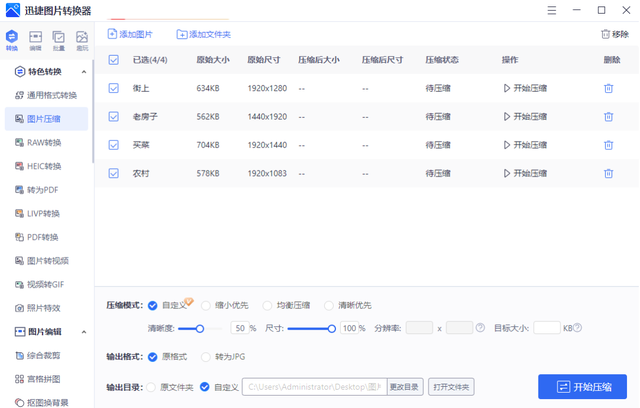Start compressing 农村 with 开始压缩

pyautogui.click(x=525, y=173)
